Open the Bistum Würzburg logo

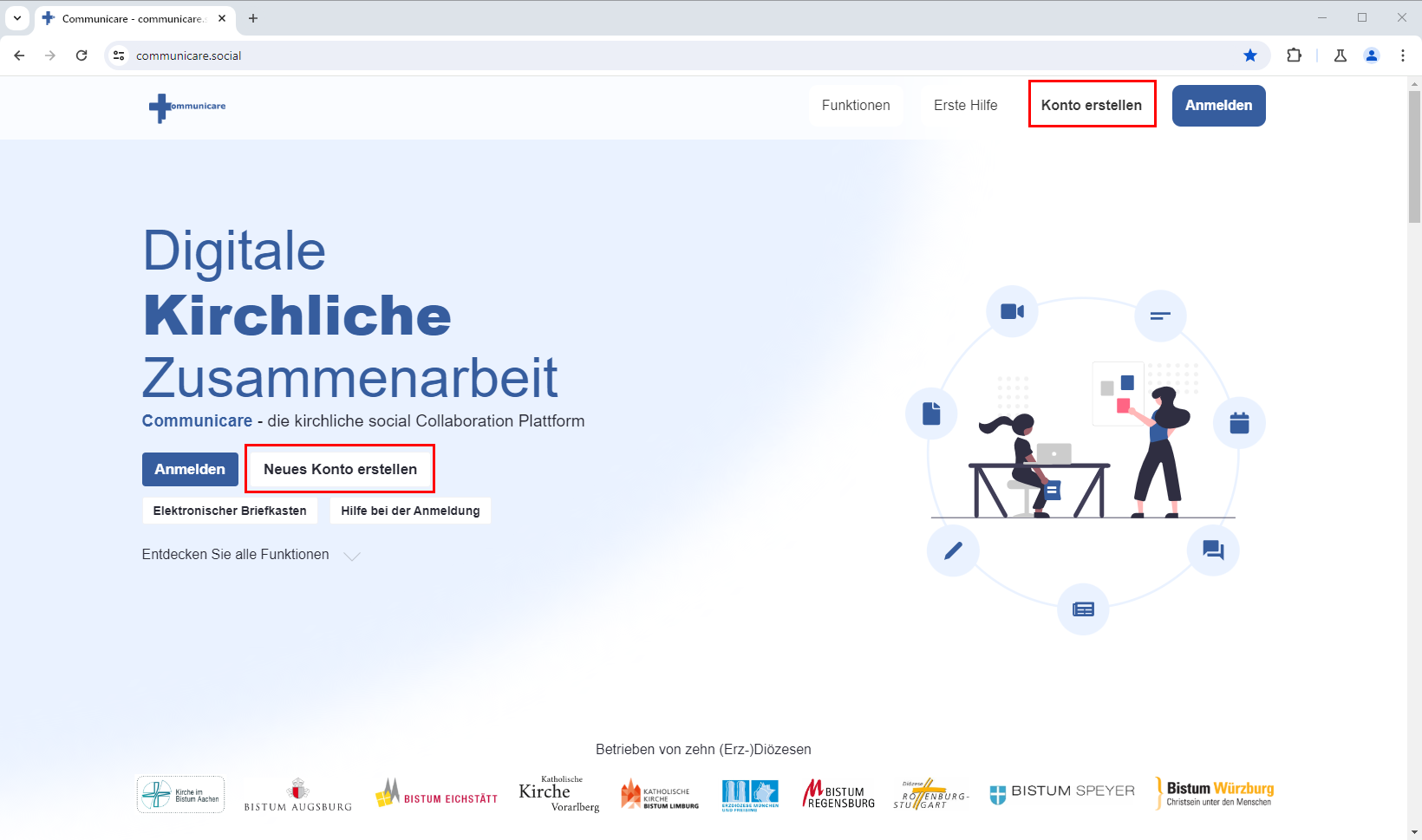[x=1215, y=793]
